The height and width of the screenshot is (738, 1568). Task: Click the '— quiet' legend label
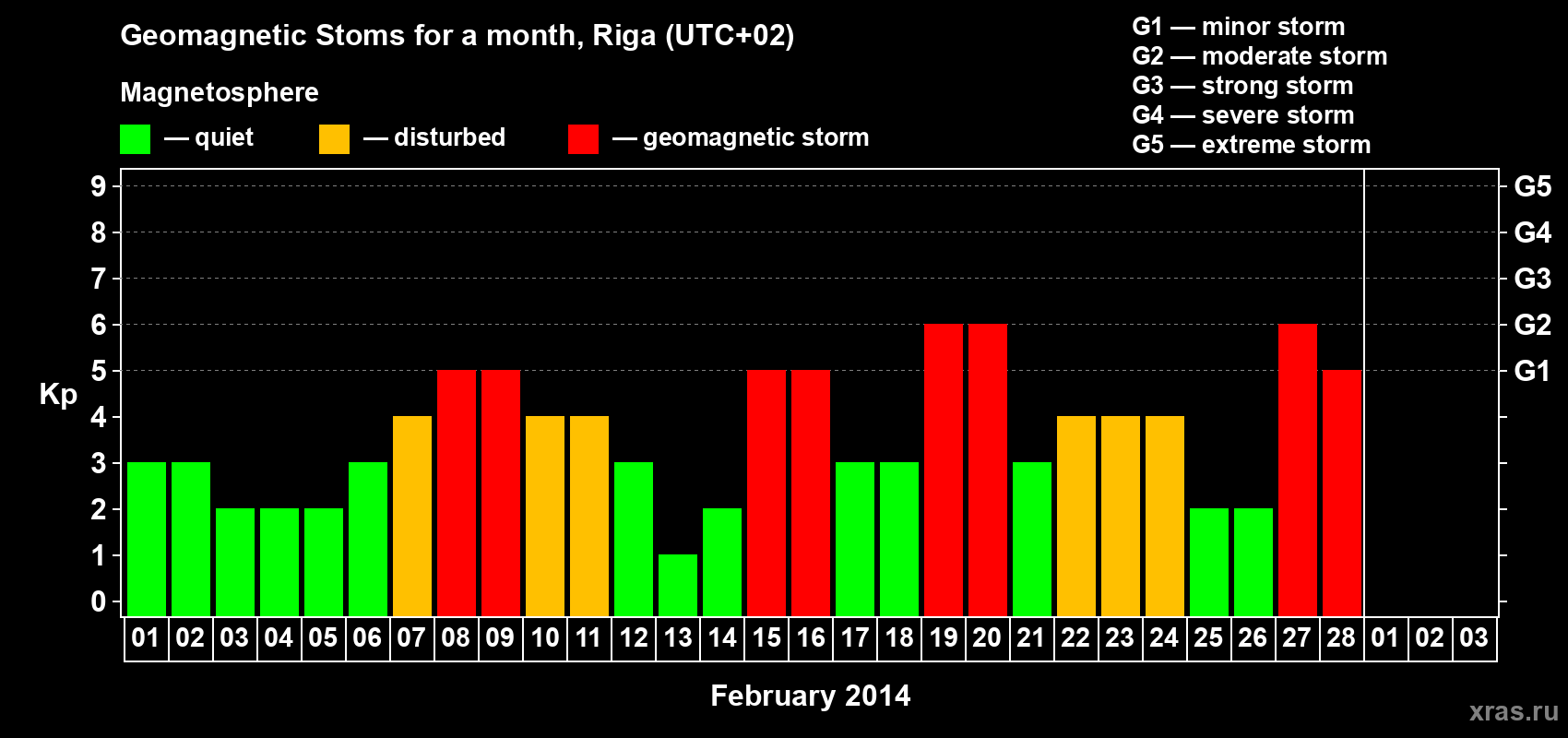(x=208, y=137)
